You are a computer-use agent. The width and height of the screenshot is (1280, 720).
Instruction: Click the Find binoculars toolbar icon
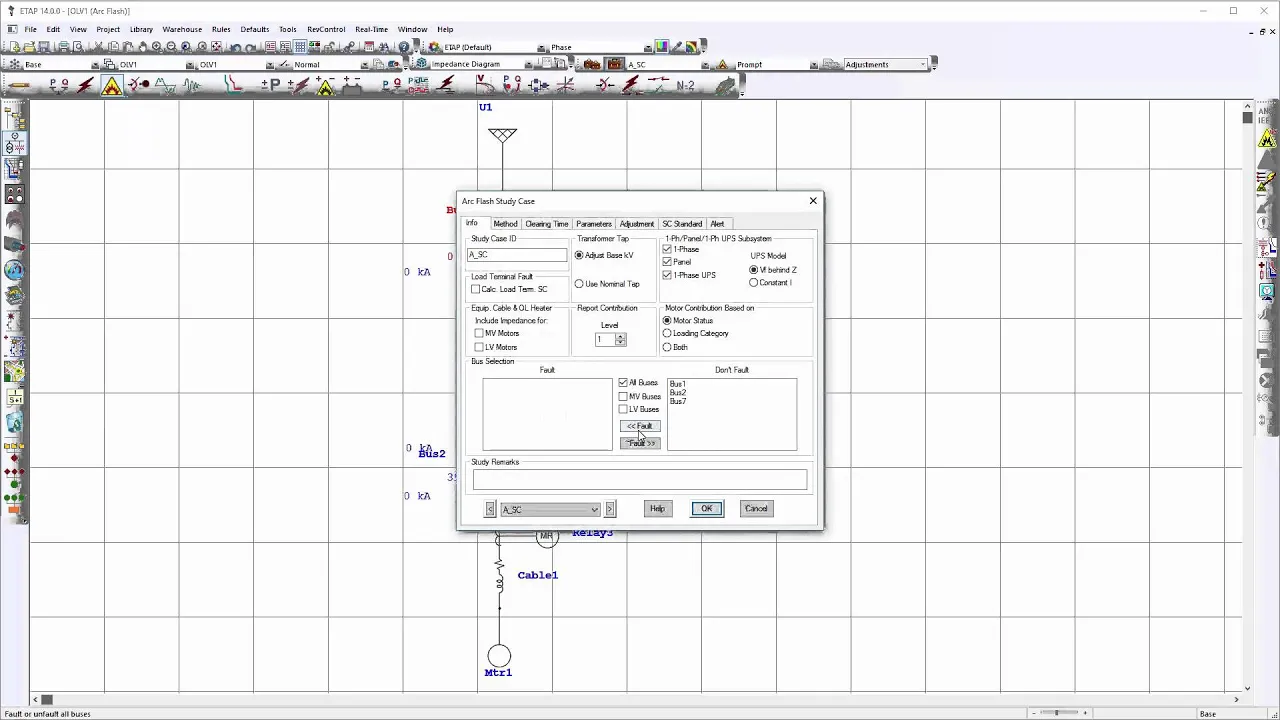click(x=384, y=47)
